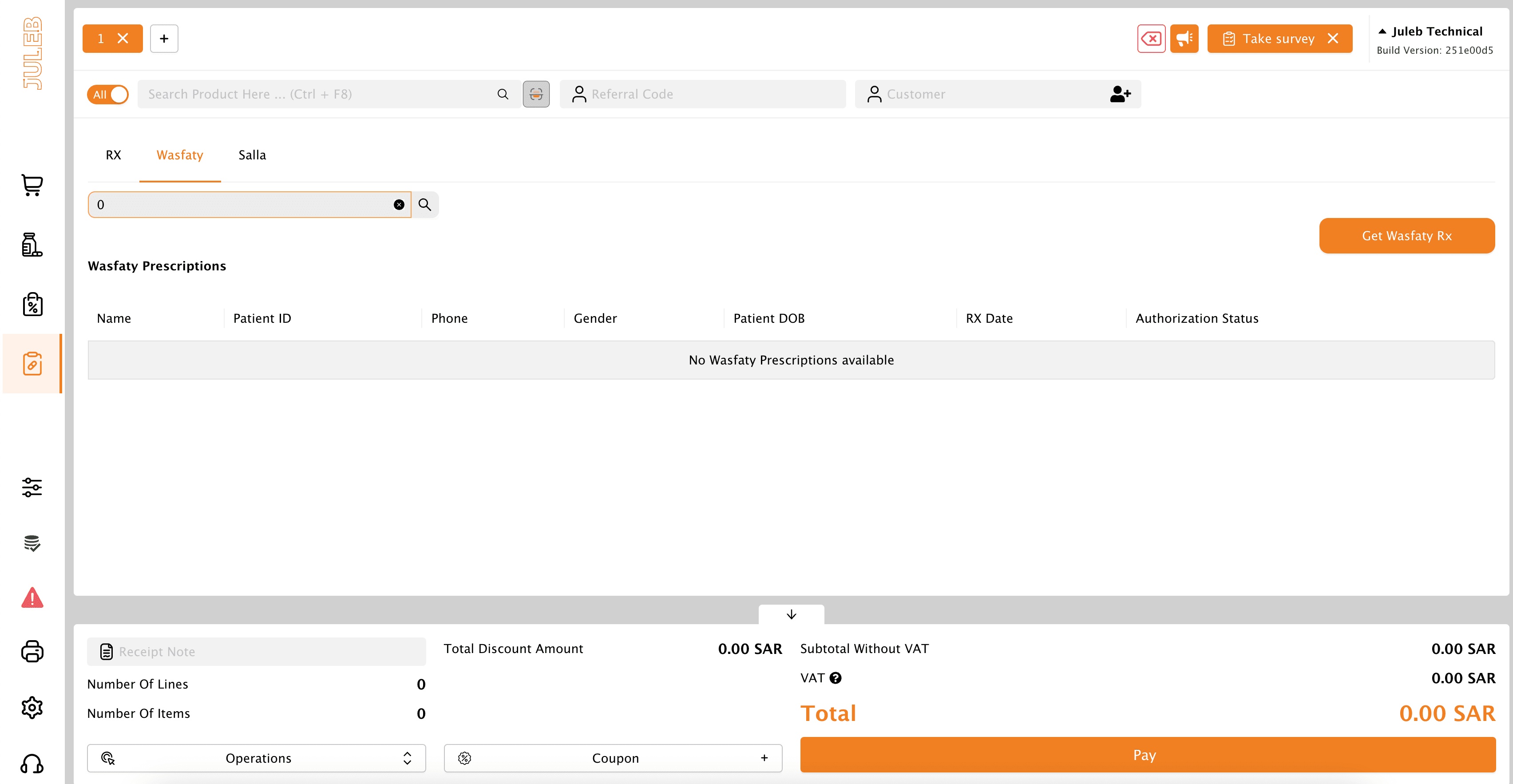Click the red warning alert icon
This screenshot has width=1513, height=784.
[x=32, y=598]
